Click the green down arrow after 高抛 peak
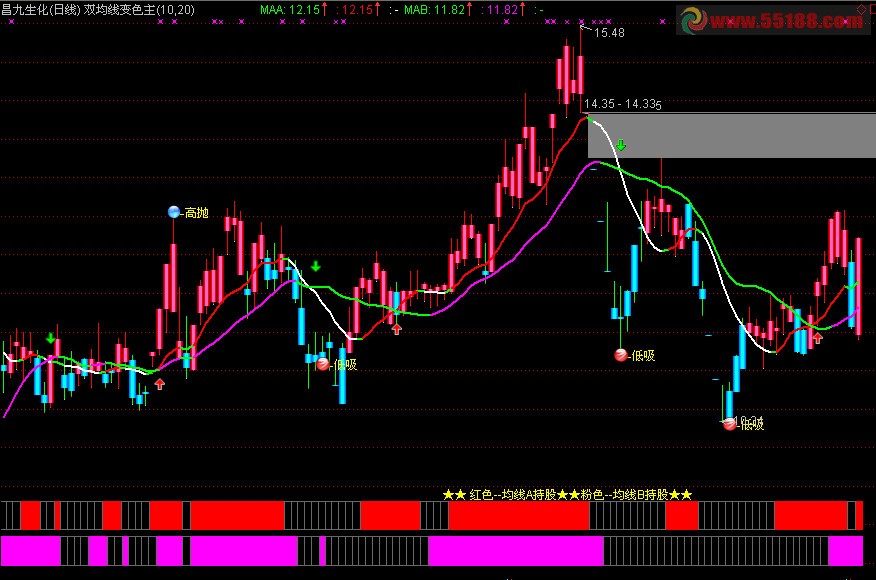Viewport: 876px width, 580px height. click(x=316, y=267)
